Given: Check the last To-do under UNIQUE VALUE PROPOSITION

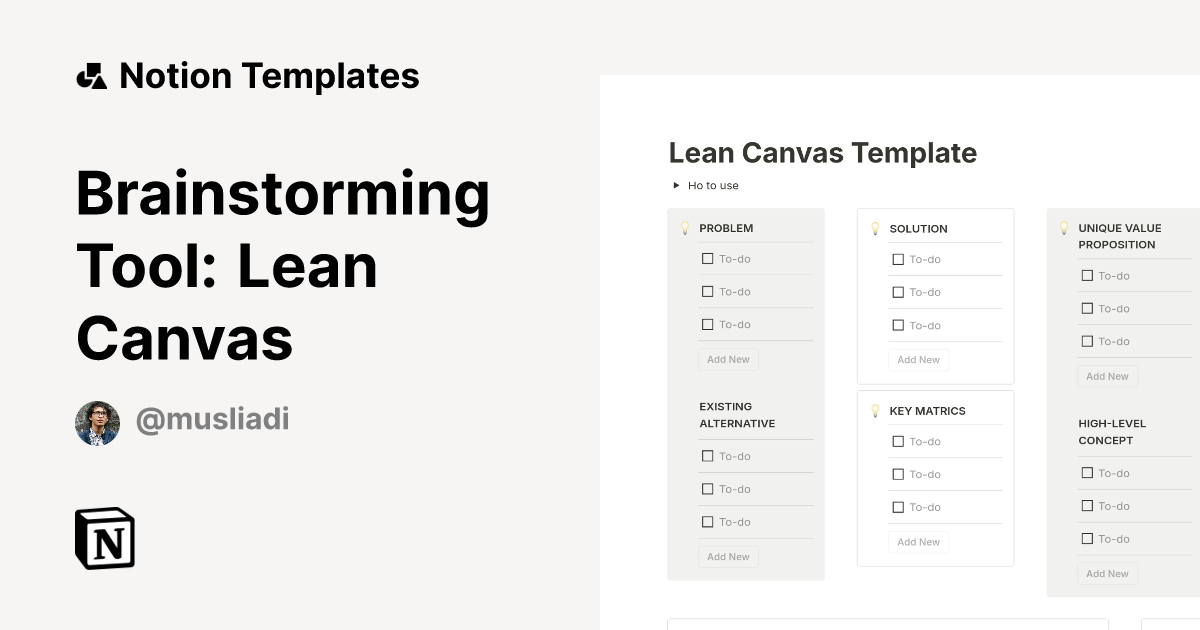Looking at the screenshot, I should point(1086,341).
